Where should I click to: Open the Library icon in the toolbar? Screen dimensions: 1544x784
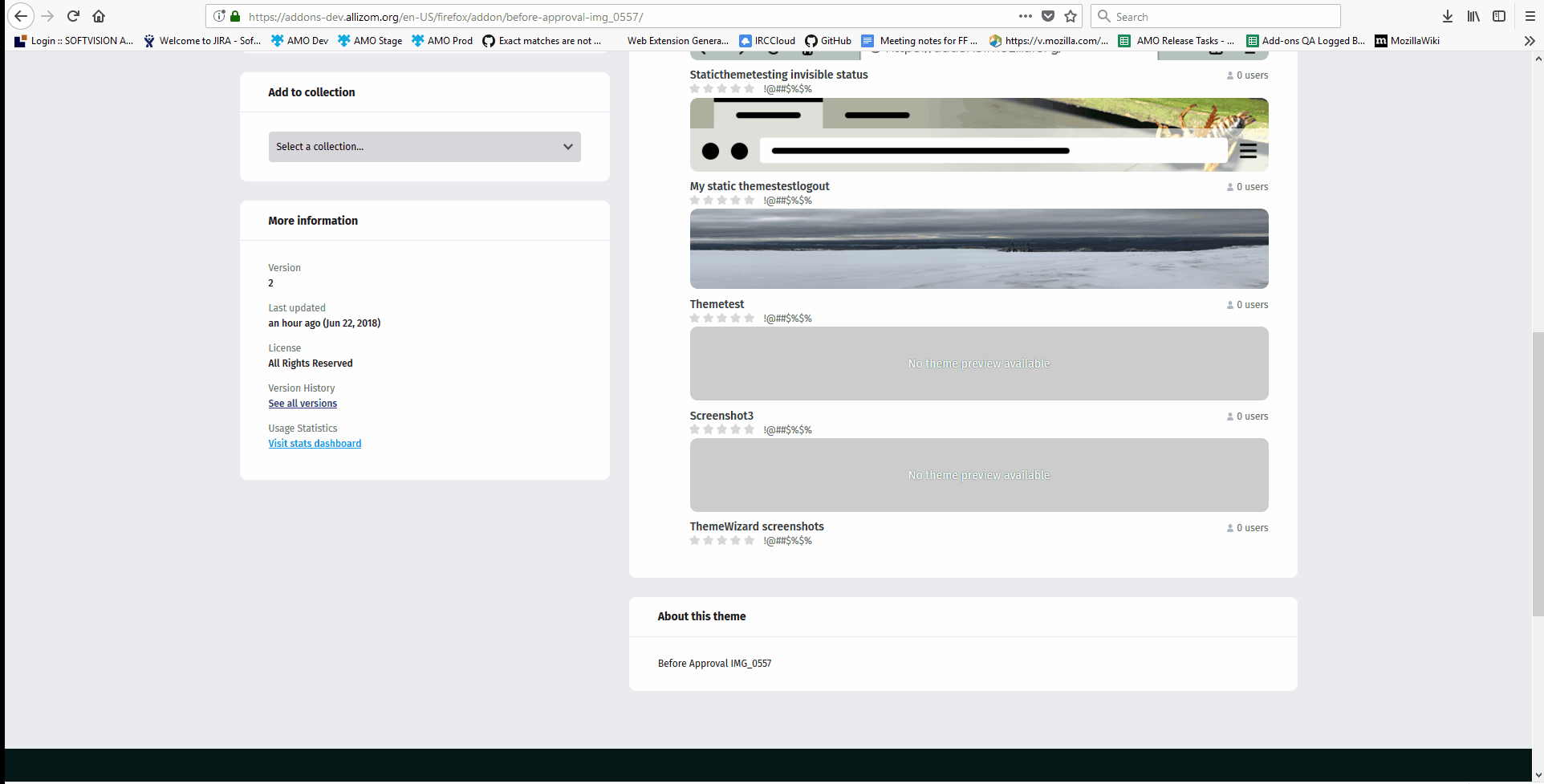click(1473, 16)
